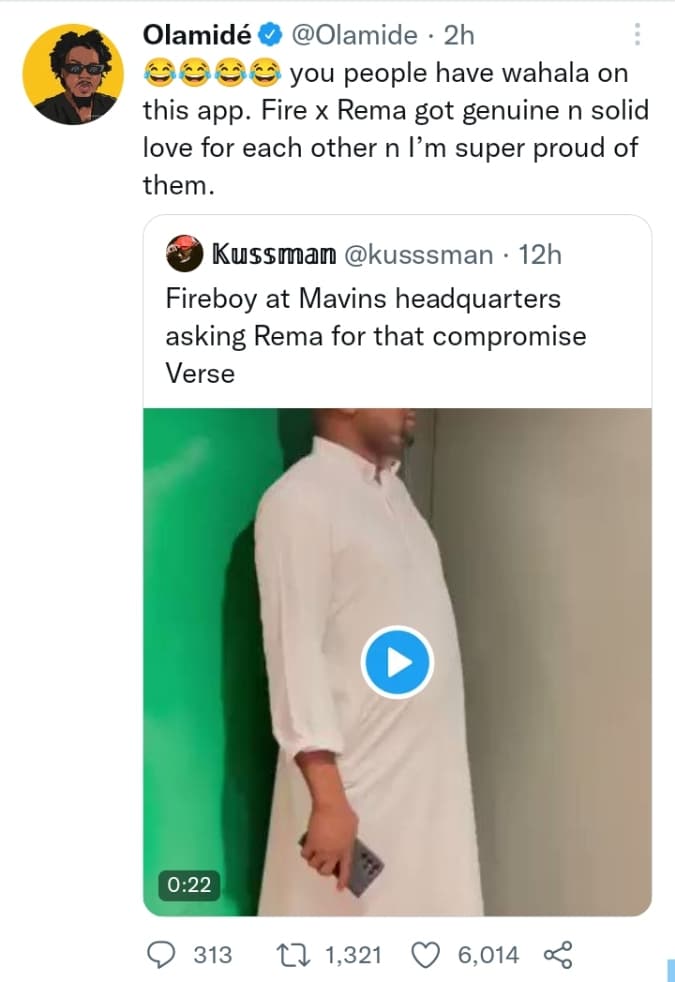This screenshot has height=982, width=675.
Task: Open the @kusssman handle
Action: [x=418, y=254]
